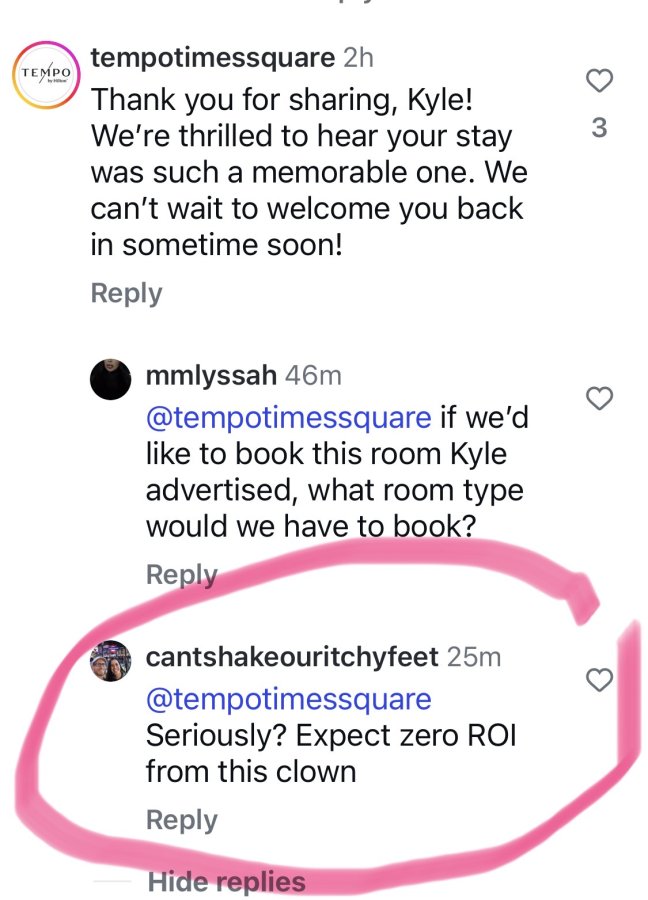Open the mmlyssah username link
The image size is (648, 900).
(211, 376)
